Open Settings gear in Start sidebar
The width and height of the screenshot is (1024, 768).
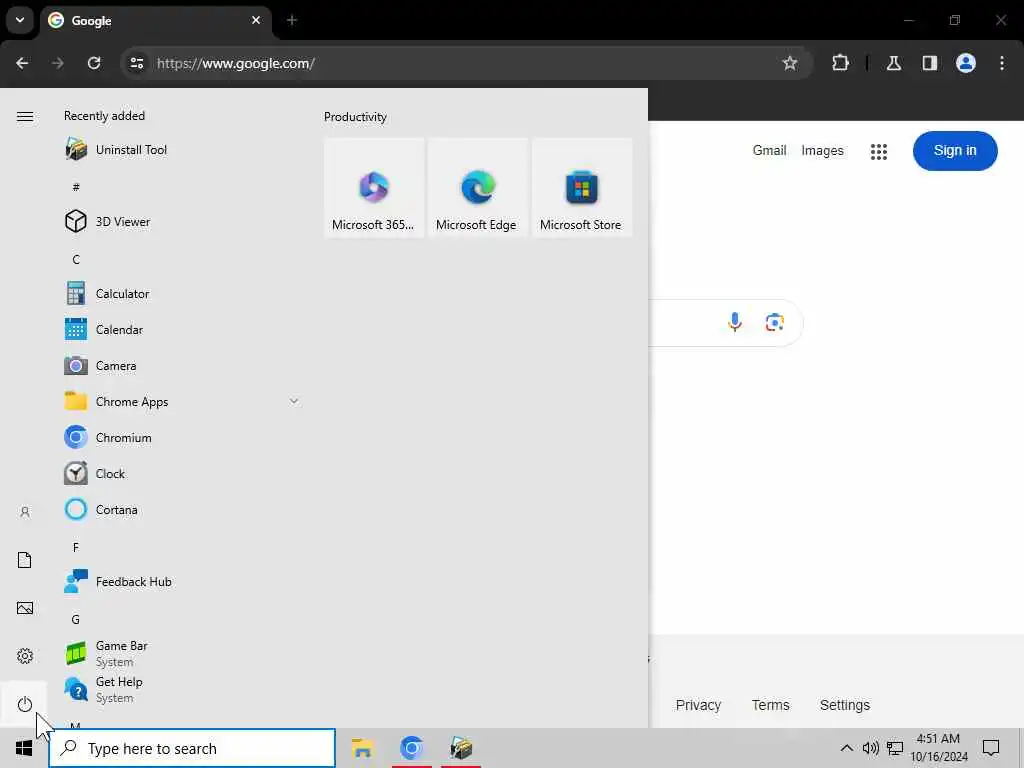24,656
